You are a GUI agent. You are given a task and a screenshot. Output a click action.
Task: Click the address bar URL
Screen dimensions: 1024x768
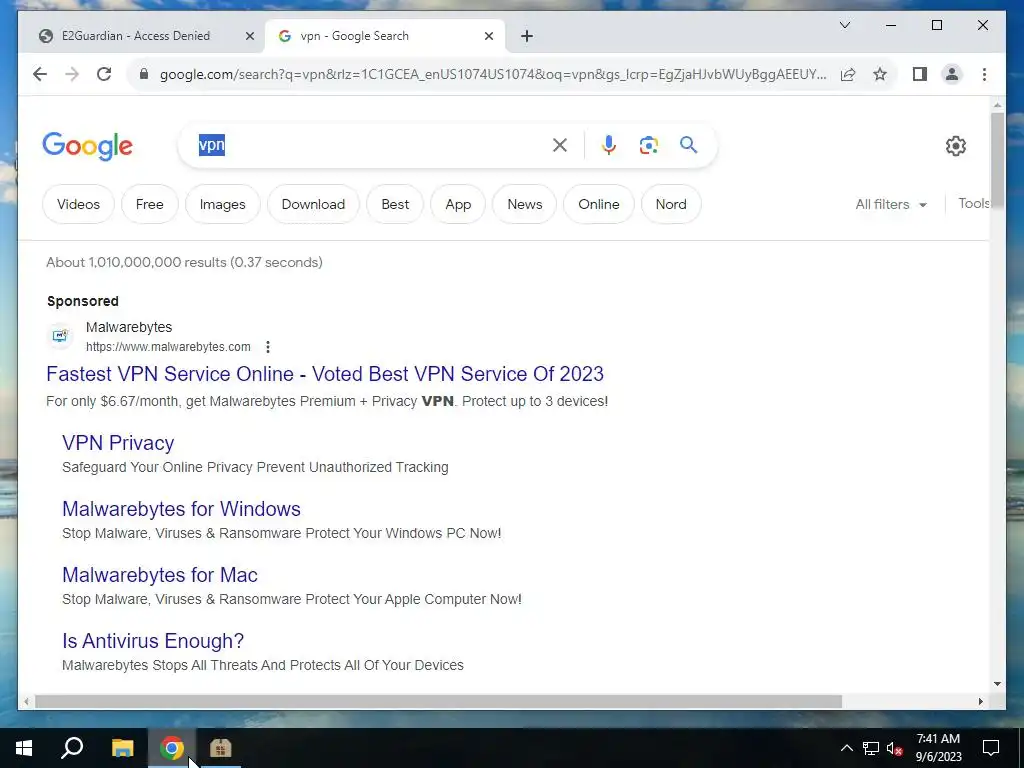click(493, 74)
